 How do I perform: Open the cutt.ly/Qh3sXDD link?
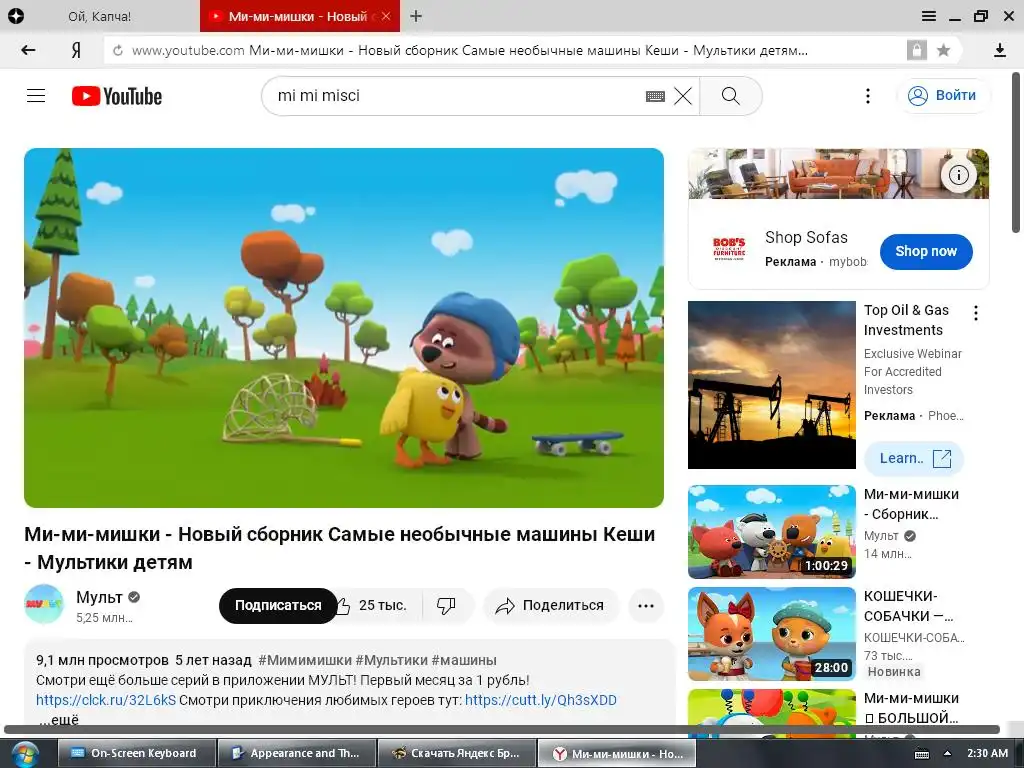541,700
